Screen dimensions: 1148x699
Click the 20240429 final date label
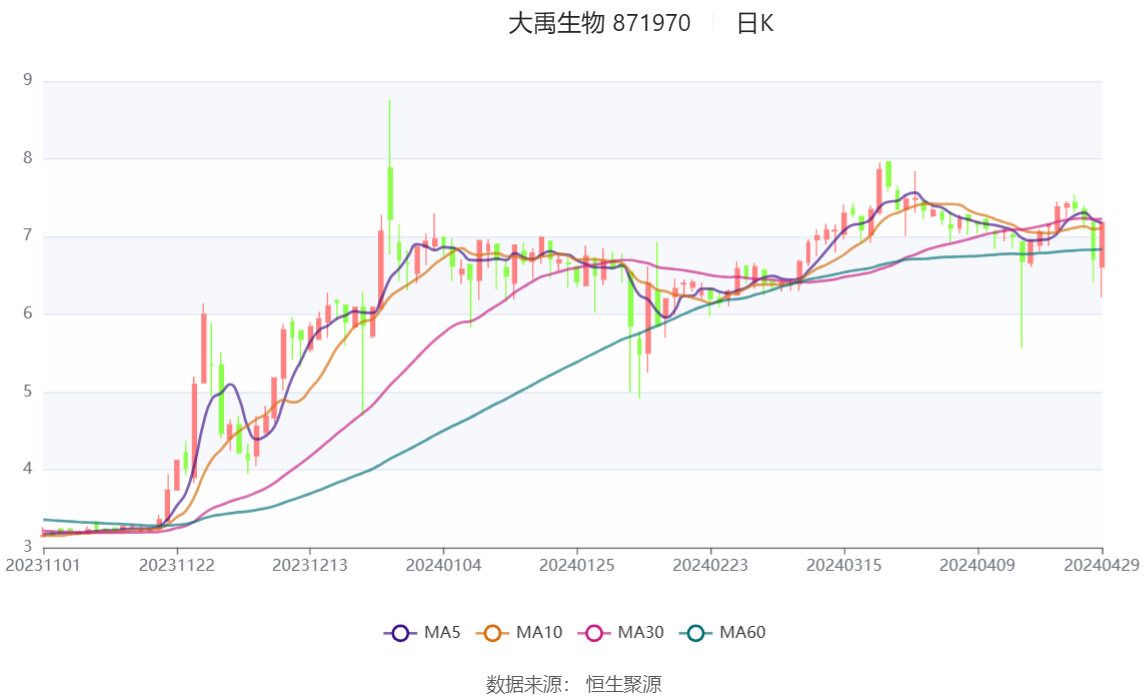click(x=1101, y=565)
